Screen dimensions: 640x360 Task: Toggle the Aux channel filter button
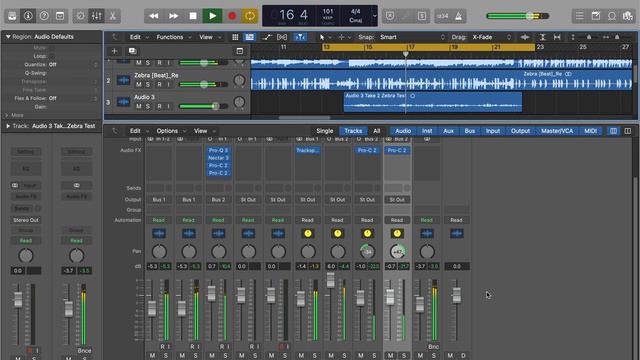(x=449, y=131)
